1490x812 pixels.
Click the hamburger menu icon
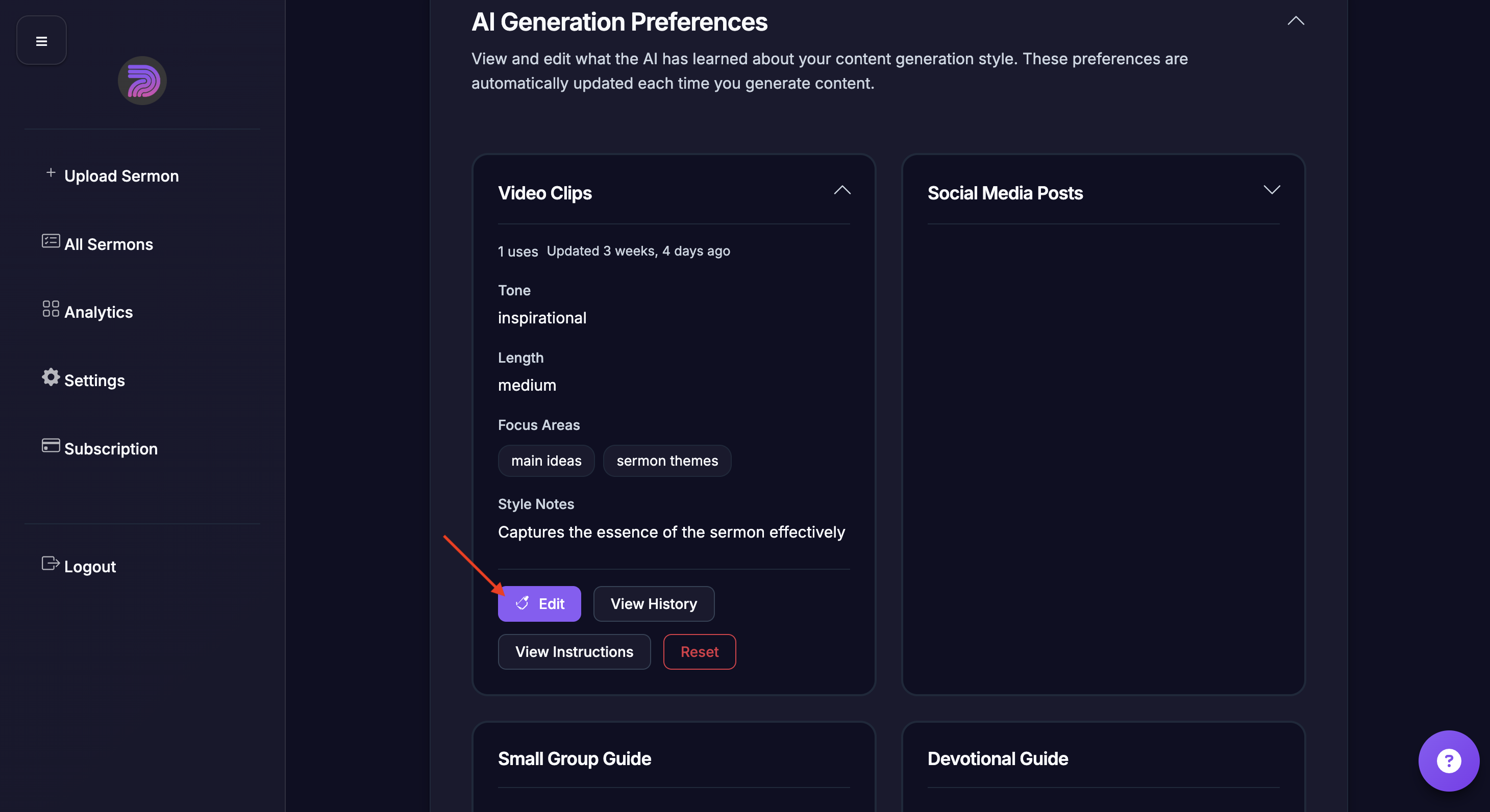41,41
